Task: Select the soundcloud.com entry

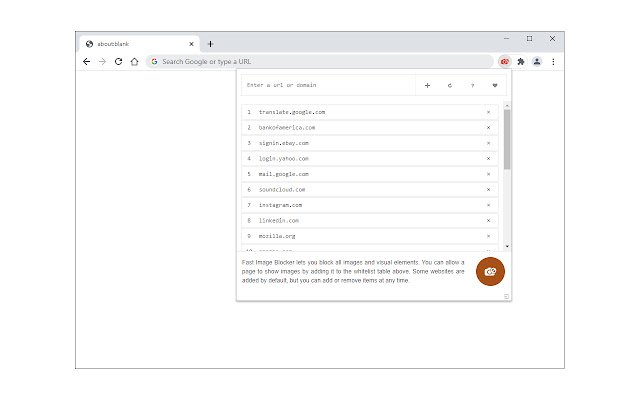Action: coord(370,189)
